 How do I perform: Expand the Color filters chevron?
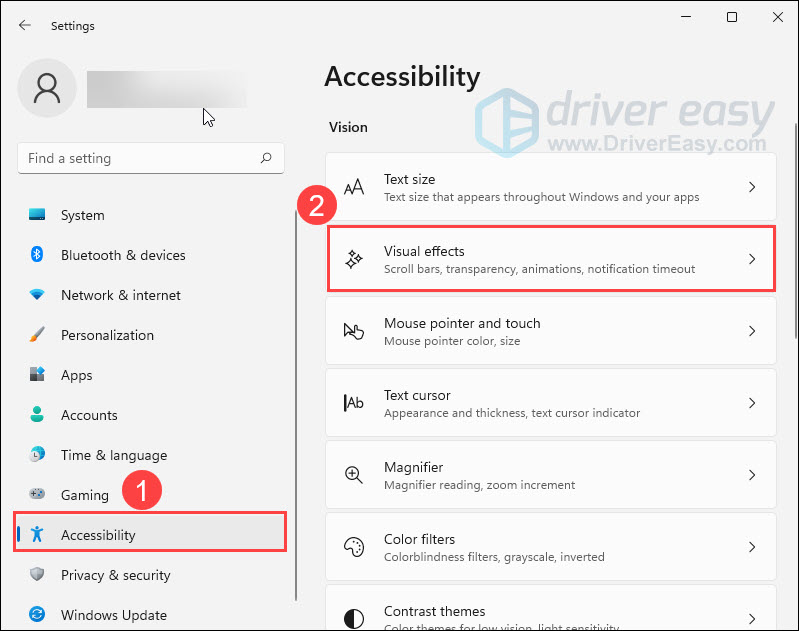pos(752,547)
